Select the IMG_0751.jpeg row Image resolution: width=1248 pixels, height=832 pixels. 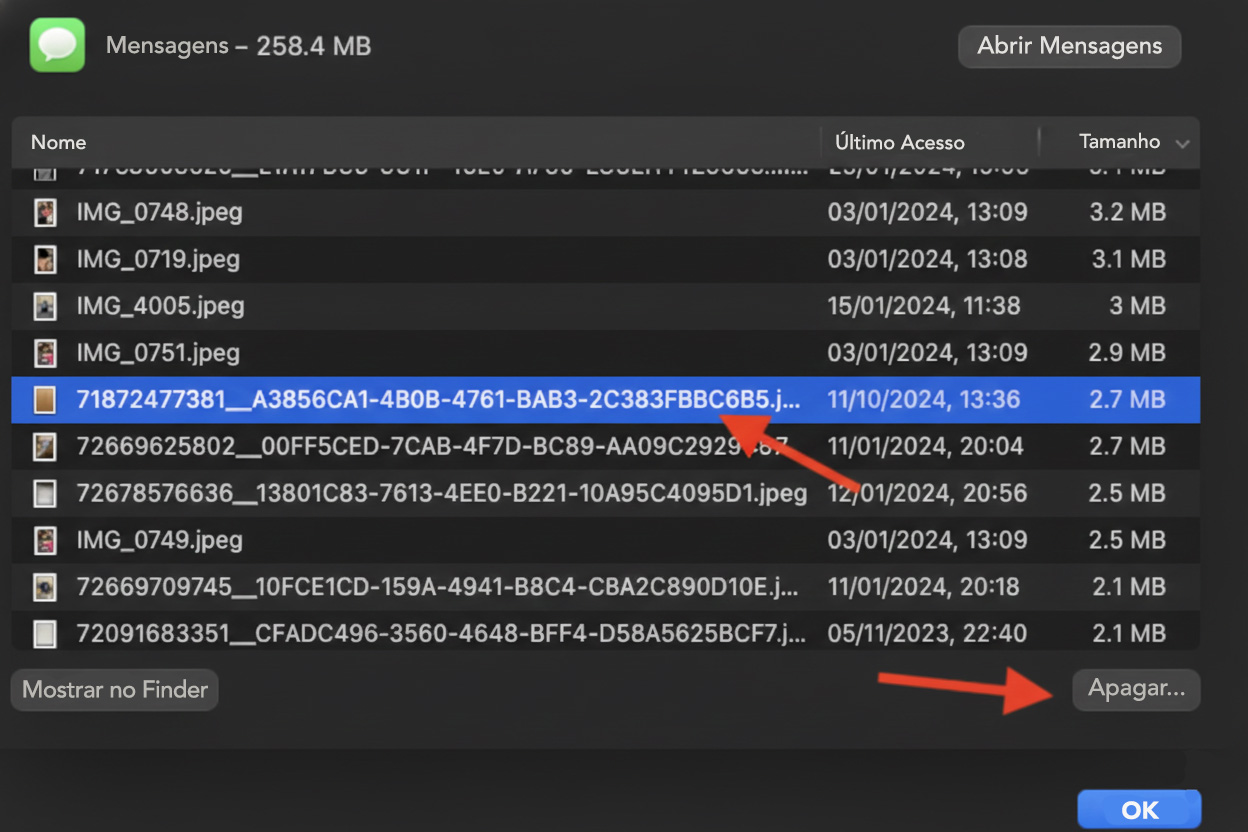click(x=300, y=352)
